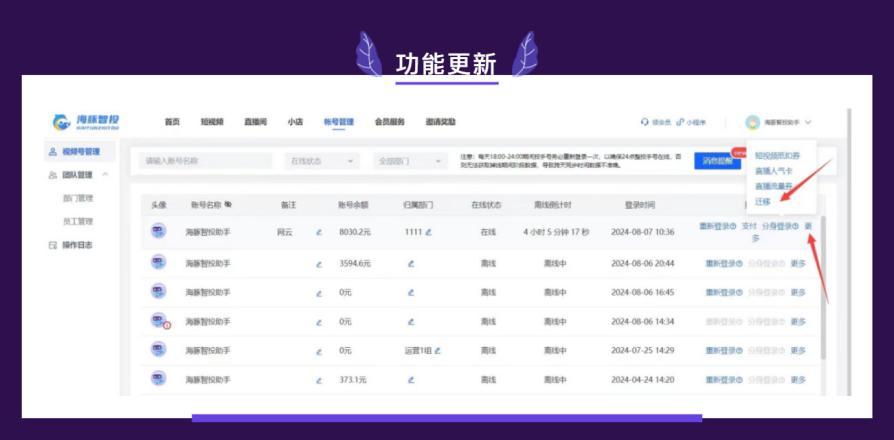Expand the user account chevron in the header
Screen dimensions: 894x440
click(808, 122)
